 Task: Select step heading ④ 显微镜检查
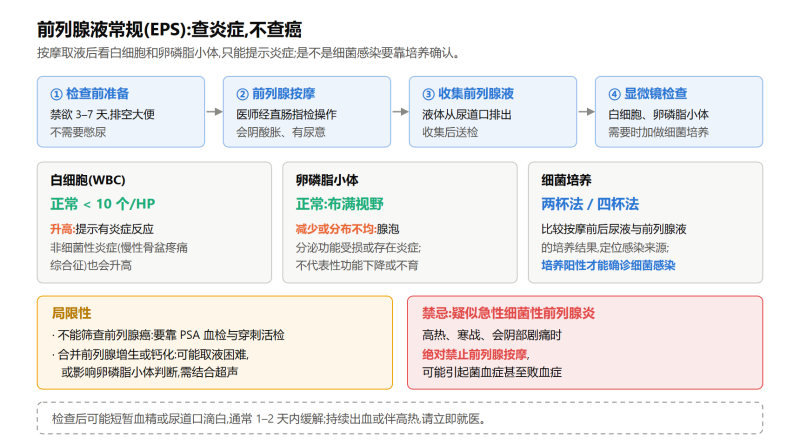[x=647, y=94]
